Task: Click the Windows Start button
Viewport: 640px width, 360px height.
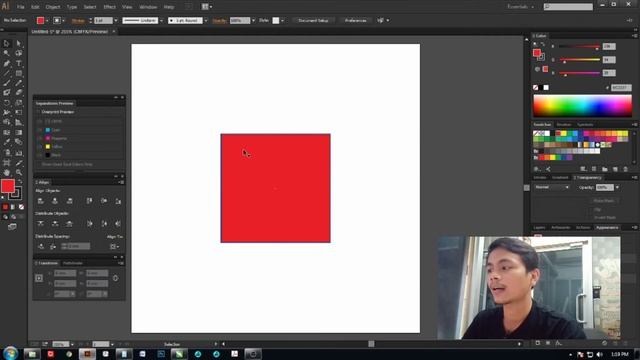Action: point(11,353)
